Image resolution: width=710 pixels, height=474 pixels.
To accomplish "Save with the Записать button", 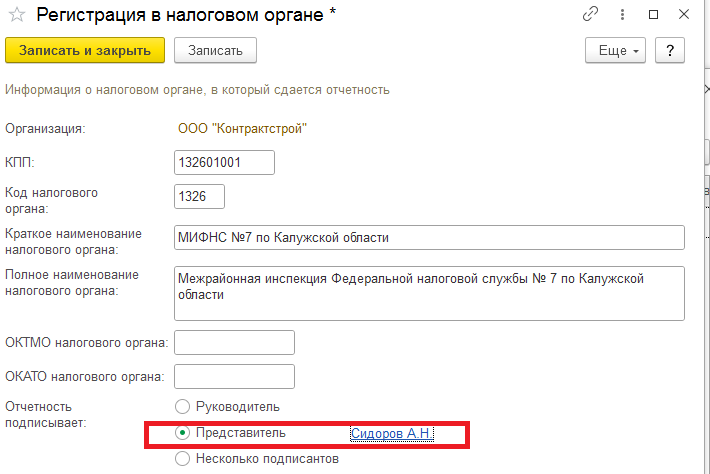I will pyautogui.click(x=216, y=50).
